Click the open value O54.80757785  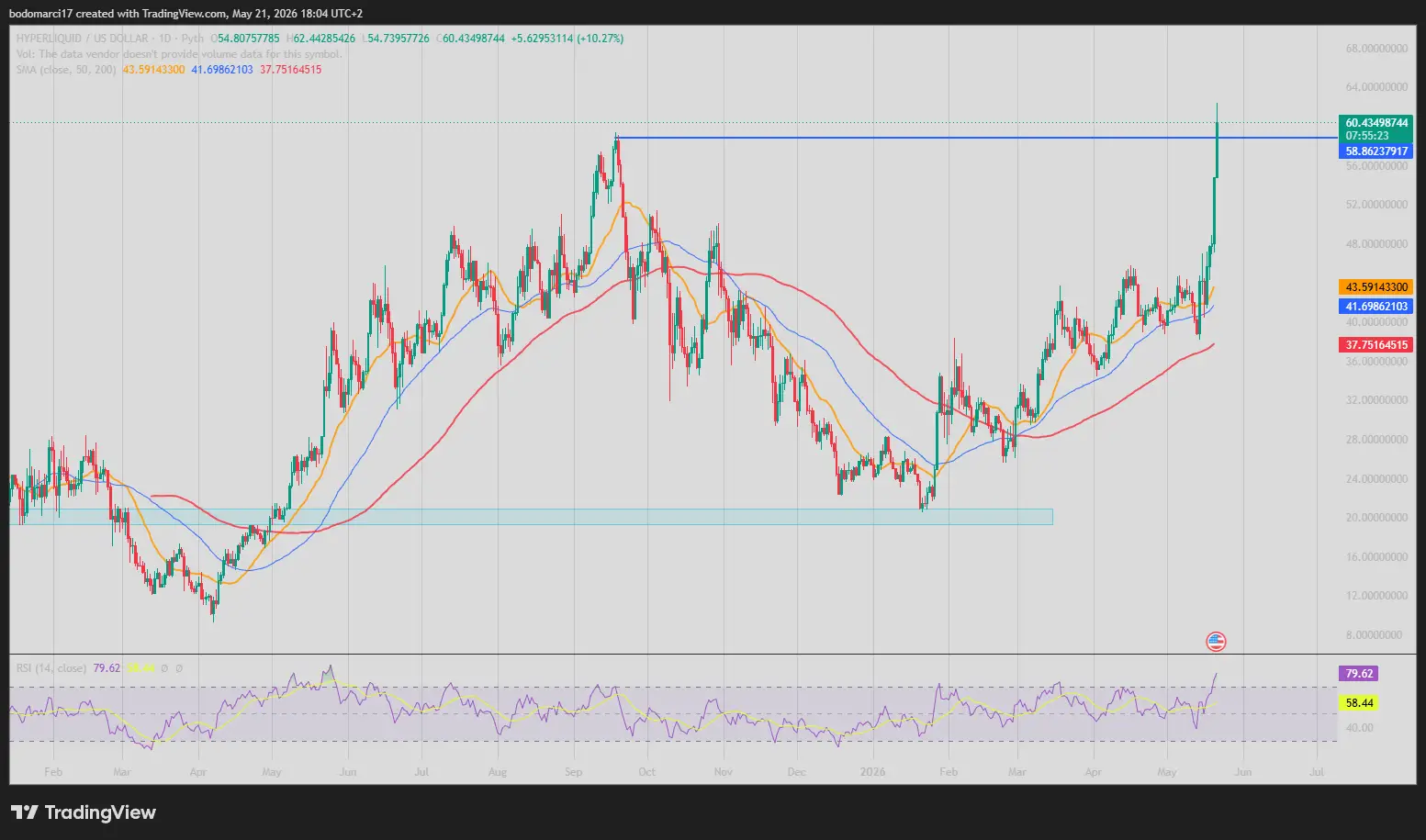pos(245,39)
